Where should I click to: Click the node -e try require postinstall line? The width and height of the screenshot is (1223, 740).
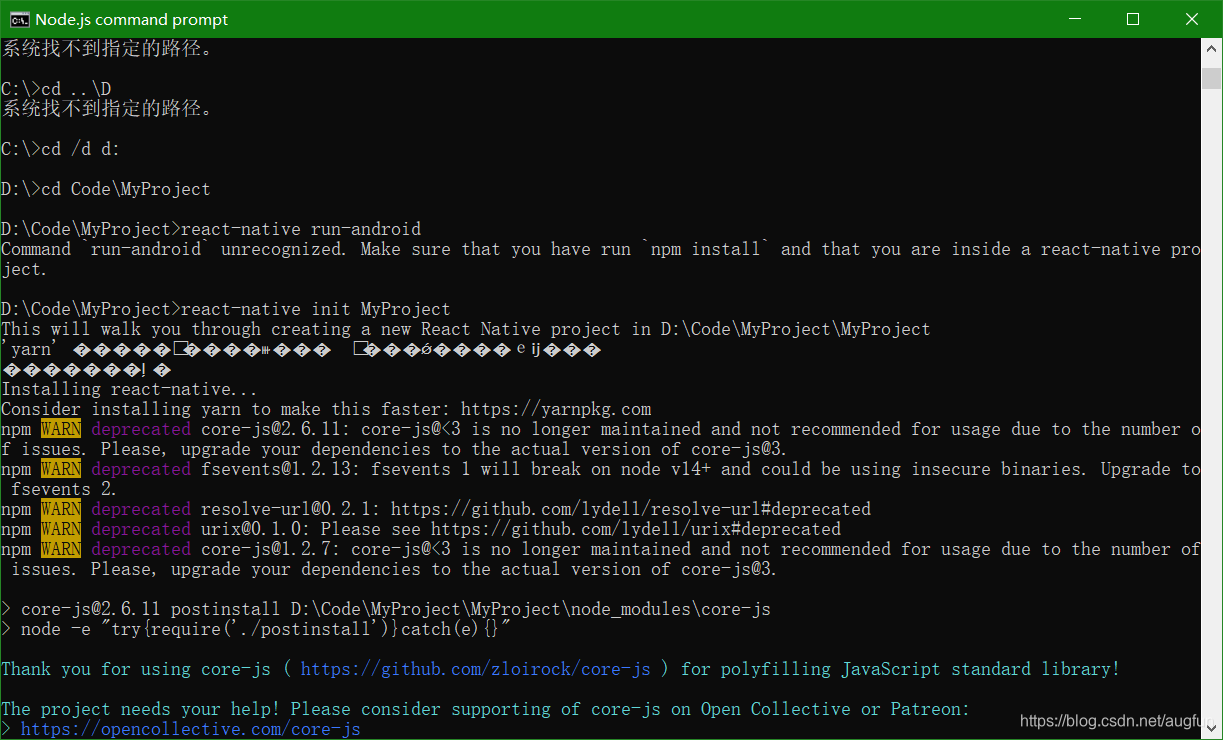tap(256, 629)
